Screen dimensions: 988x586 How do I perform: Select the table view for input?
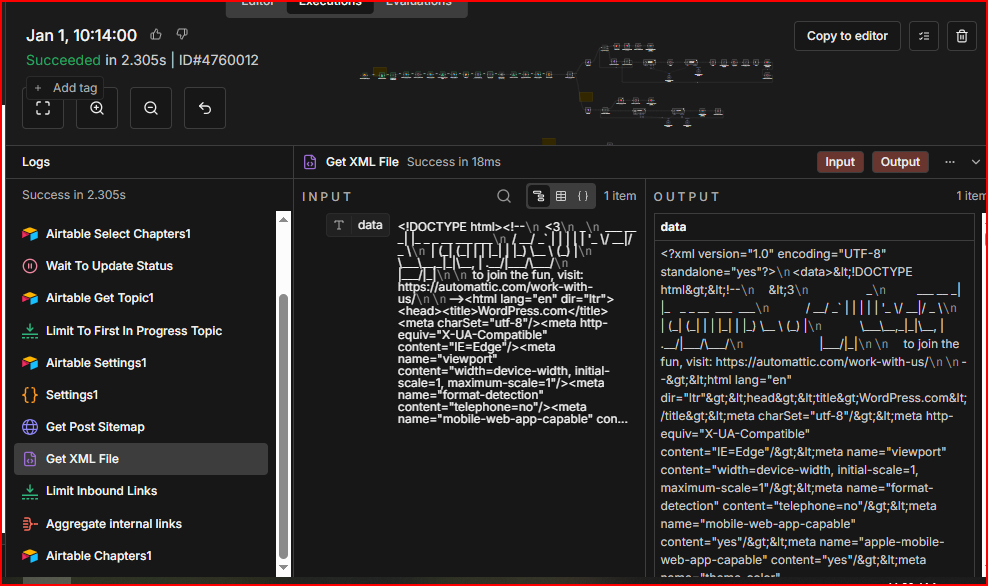click(x=561, y=196)
